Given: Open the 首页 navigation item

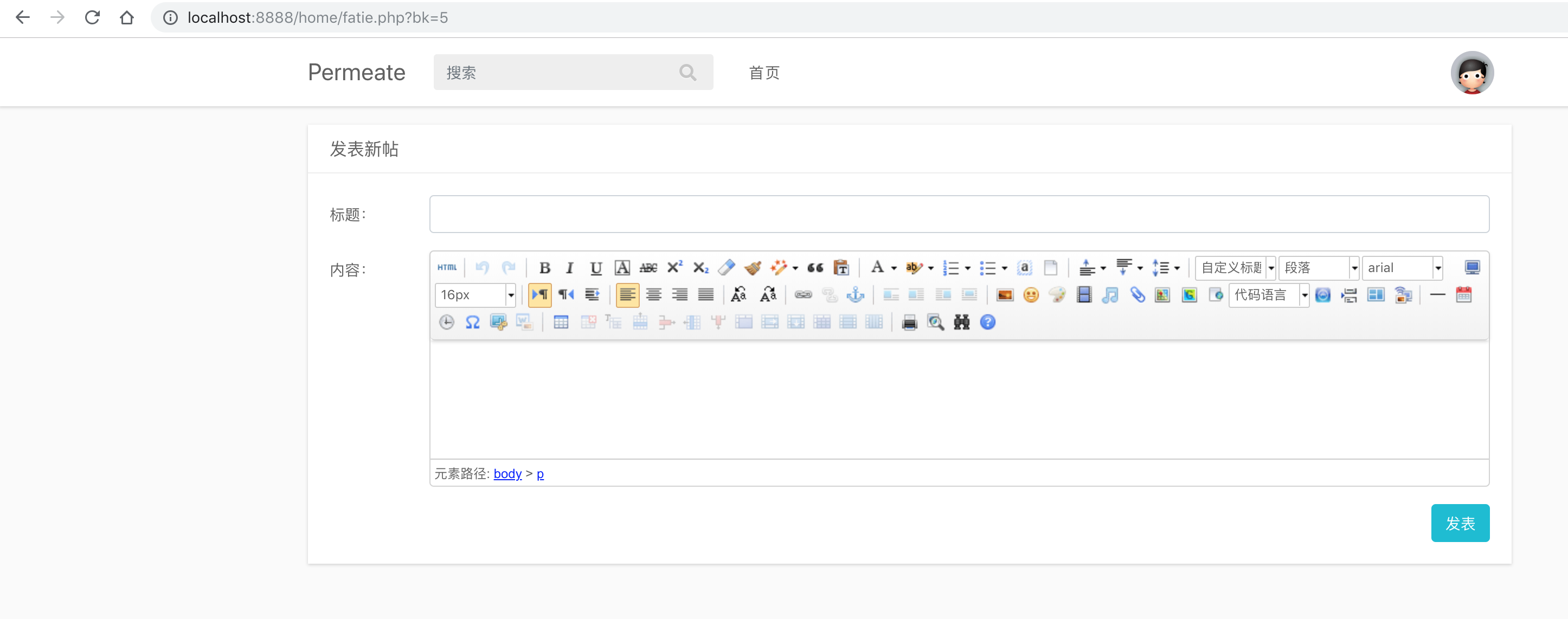Looking at the screenshot, I should click(x=763, y=73).
